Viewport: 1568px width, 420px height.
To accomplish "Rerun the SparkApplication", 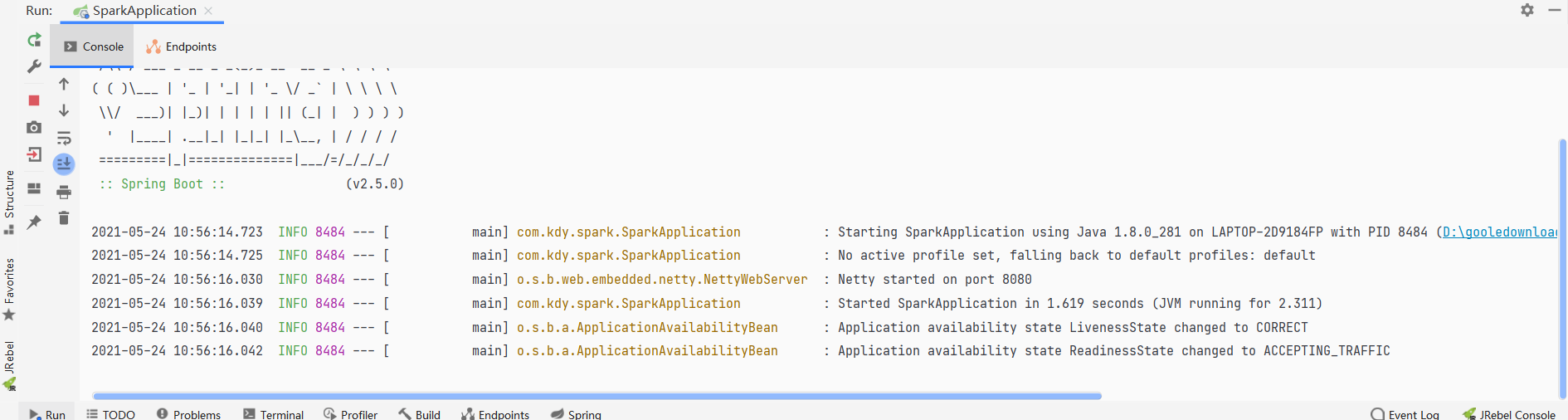I will click(34, 40).
